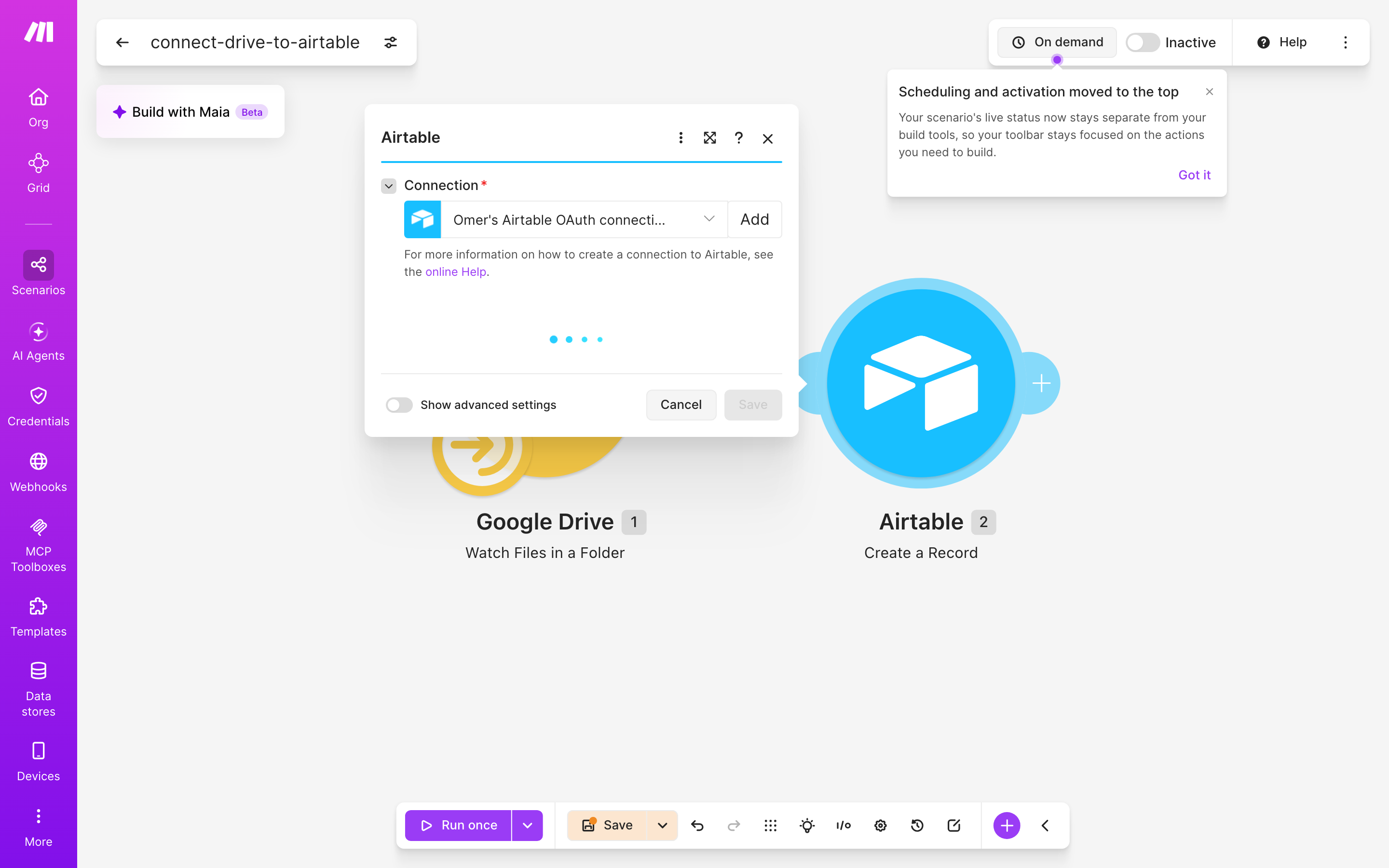Open MCP Toolboxes

pyautogui.click(x=39, y=545)
